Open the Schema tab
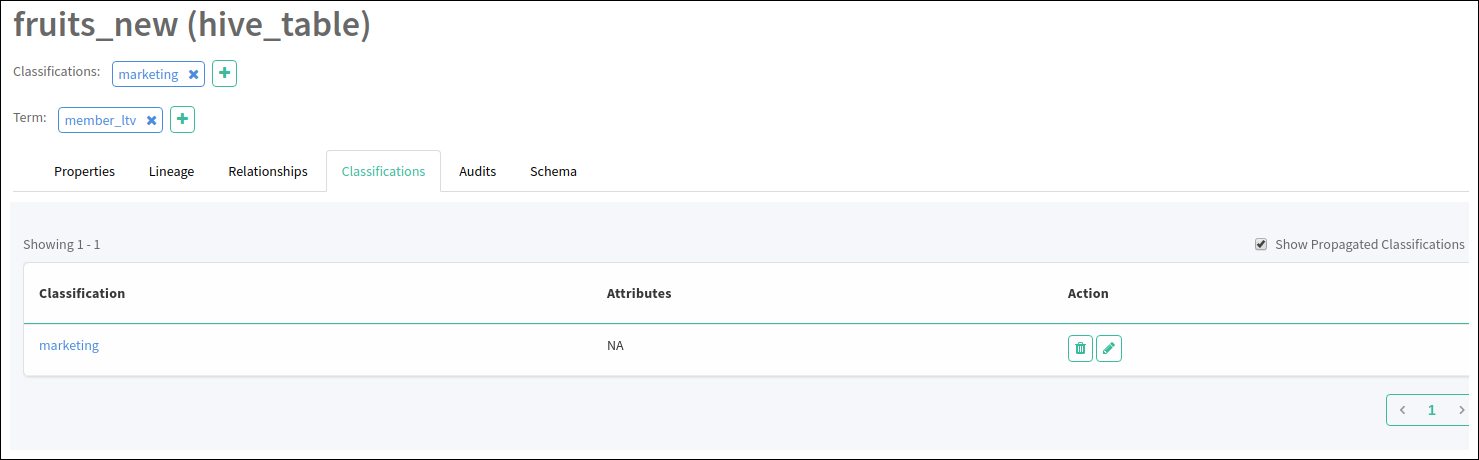This screenshot has height=460, width=1479. pyautogui.click(x=553, y=171)
